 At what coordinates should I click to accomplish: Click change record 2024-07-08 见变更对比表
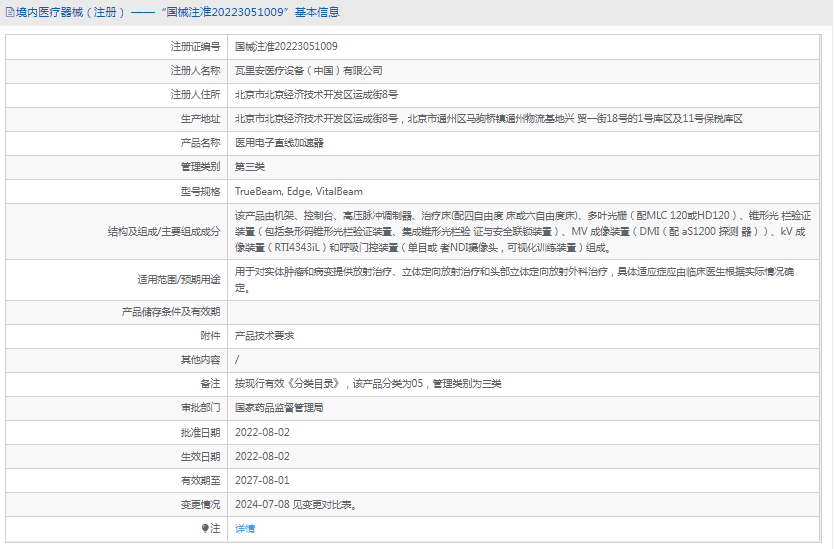point(296,504)
